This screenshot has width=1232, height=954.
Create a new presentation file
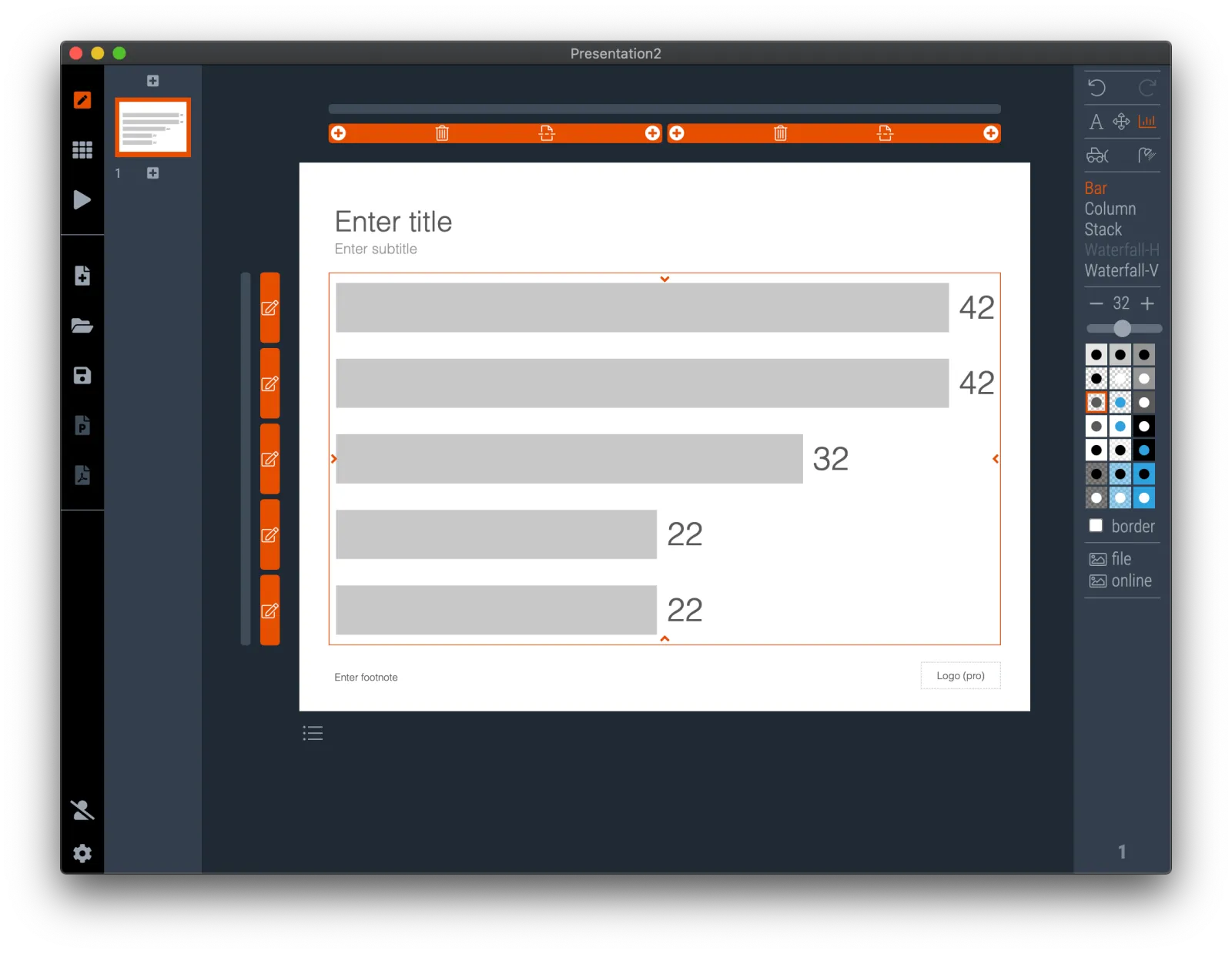82,276
